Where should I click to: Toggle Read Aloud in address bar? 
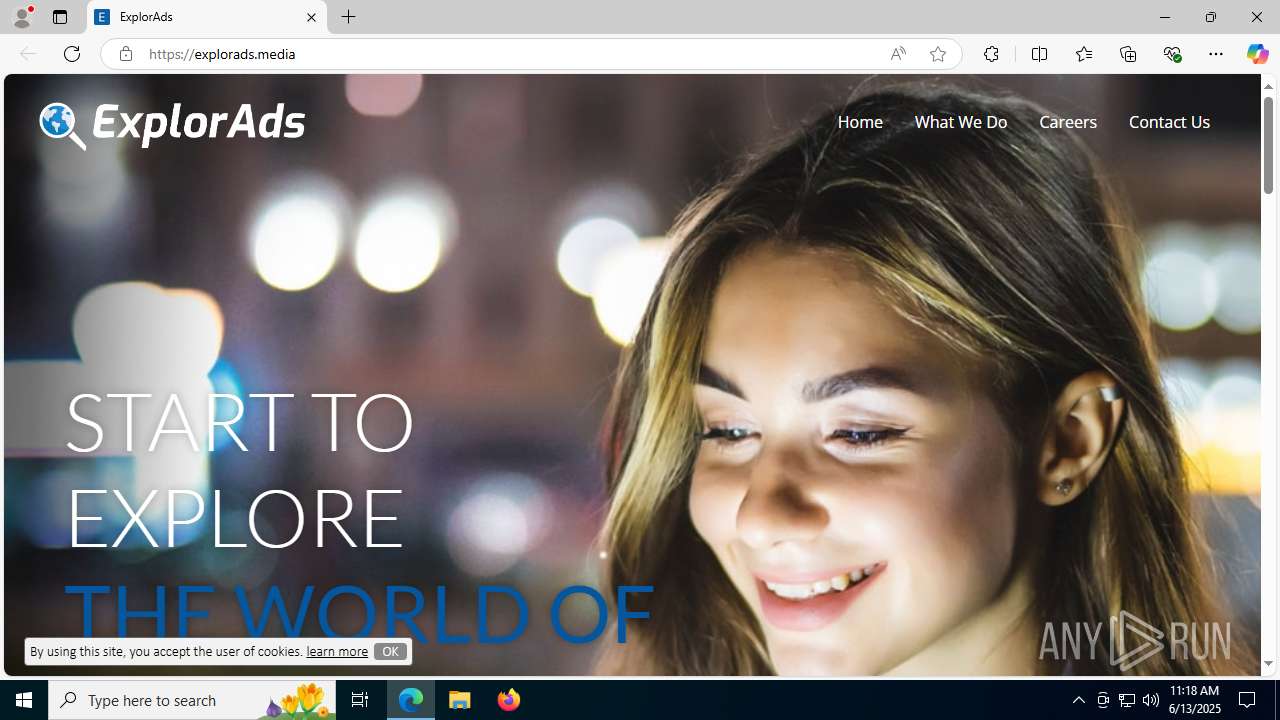click(898, 54)
